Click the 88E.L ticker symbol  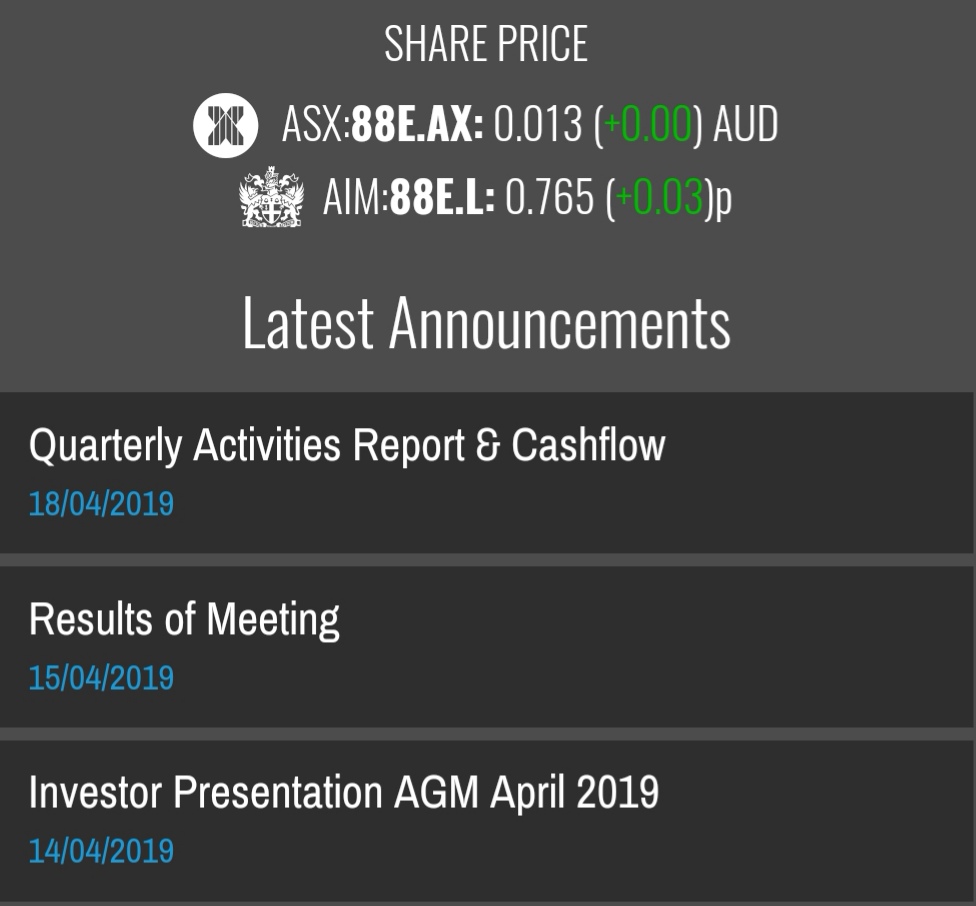442,199
